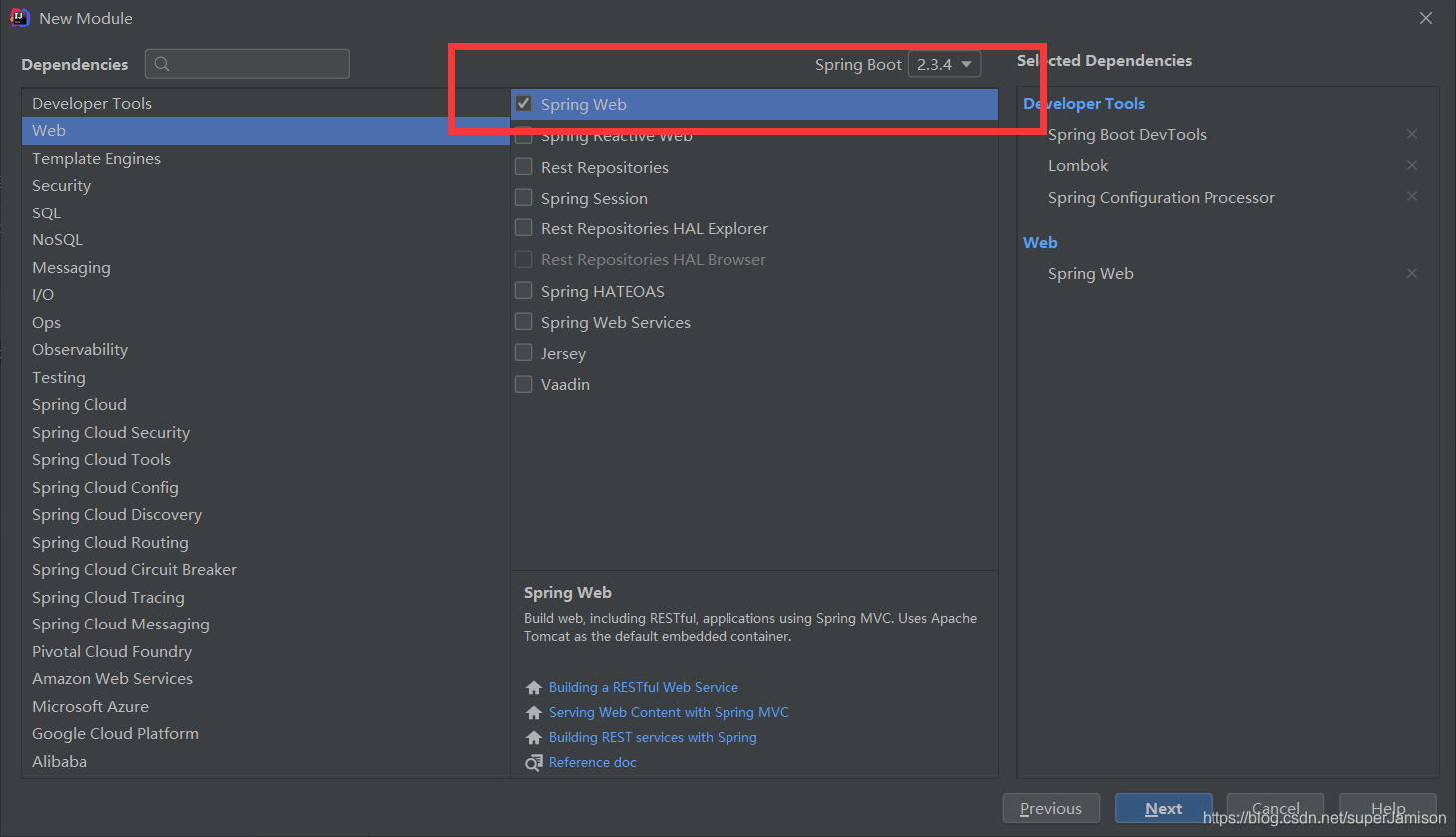This screenshot has height=837, width=1456.
Task: Open Building a RESTful Web Service link
Action: (644, 687)
